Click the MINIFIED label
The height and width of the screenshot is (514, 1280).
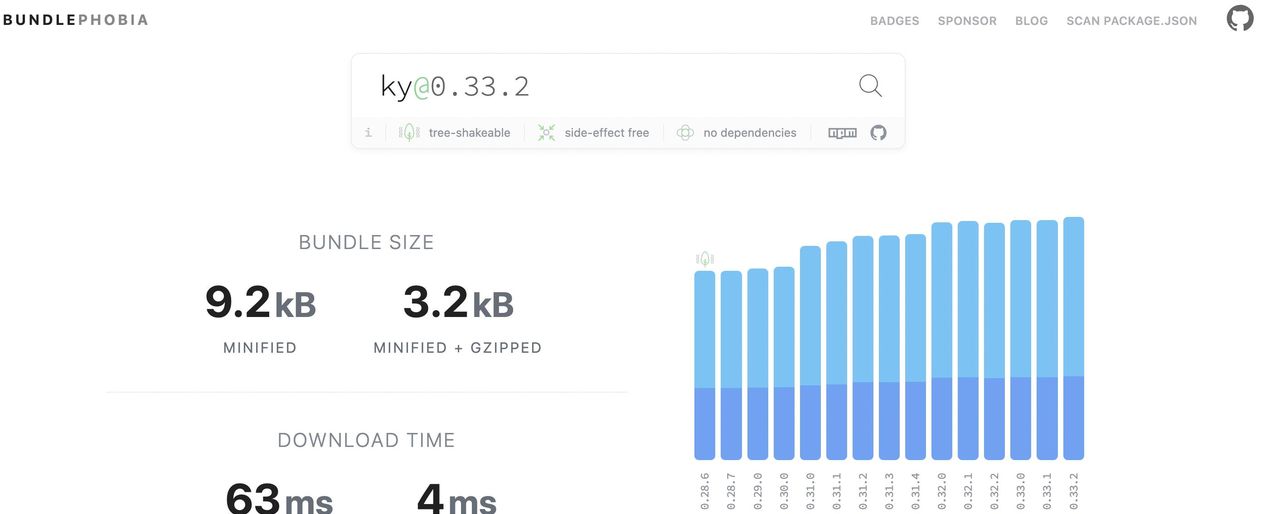tap(260, 348)
